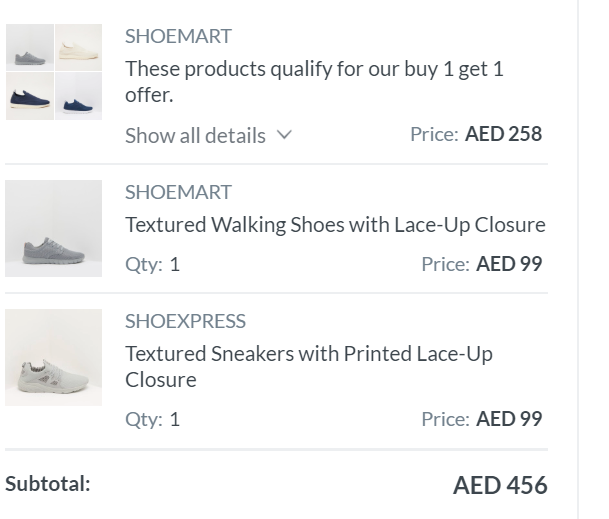Screen dimensions: 609x519
Task: Click SHOEMART label above the buy 1 get 1 offer
Action: [x=178, y=36]
